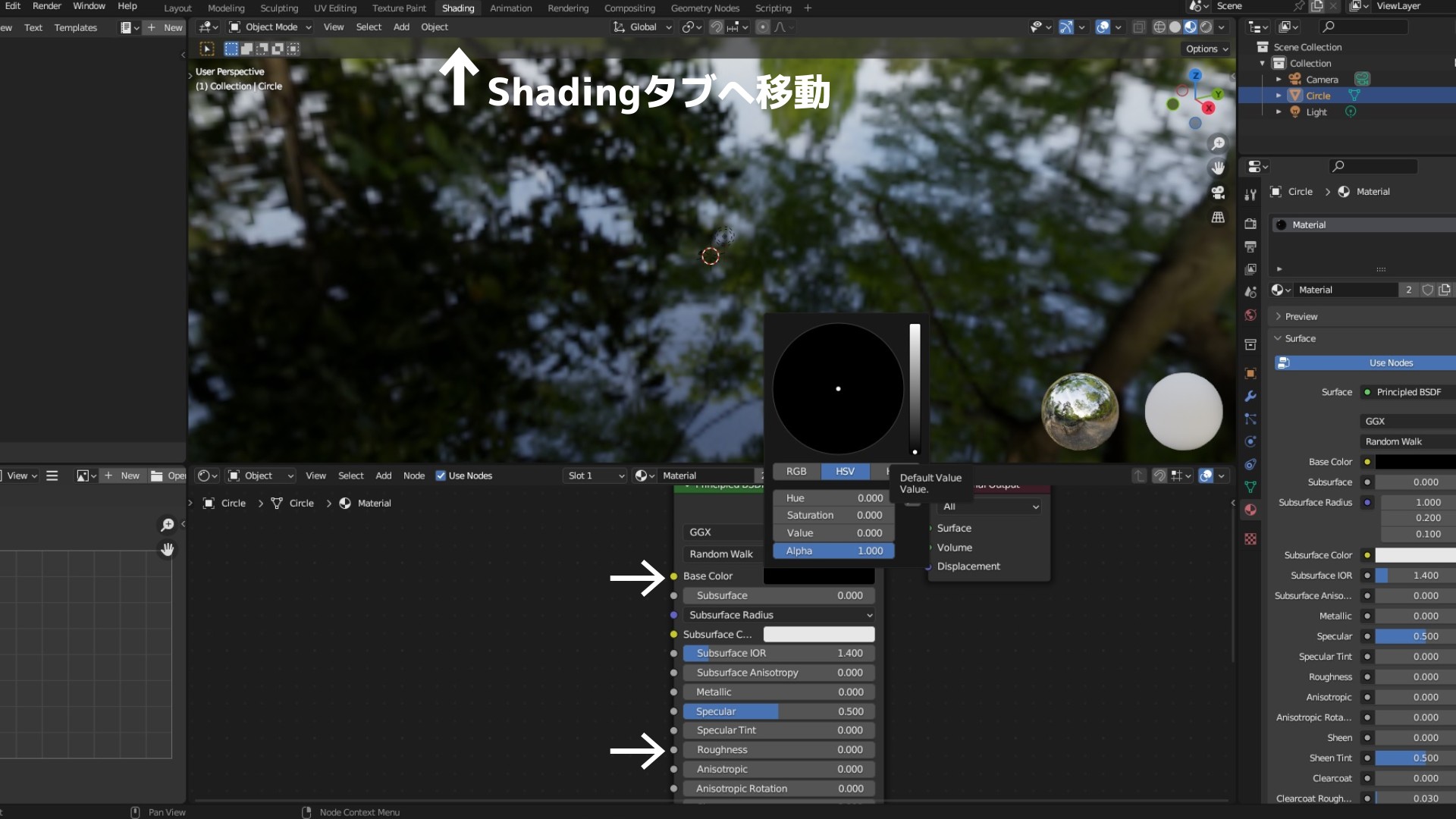Switch viewport to rendered shading mode

click(1206, 27)
